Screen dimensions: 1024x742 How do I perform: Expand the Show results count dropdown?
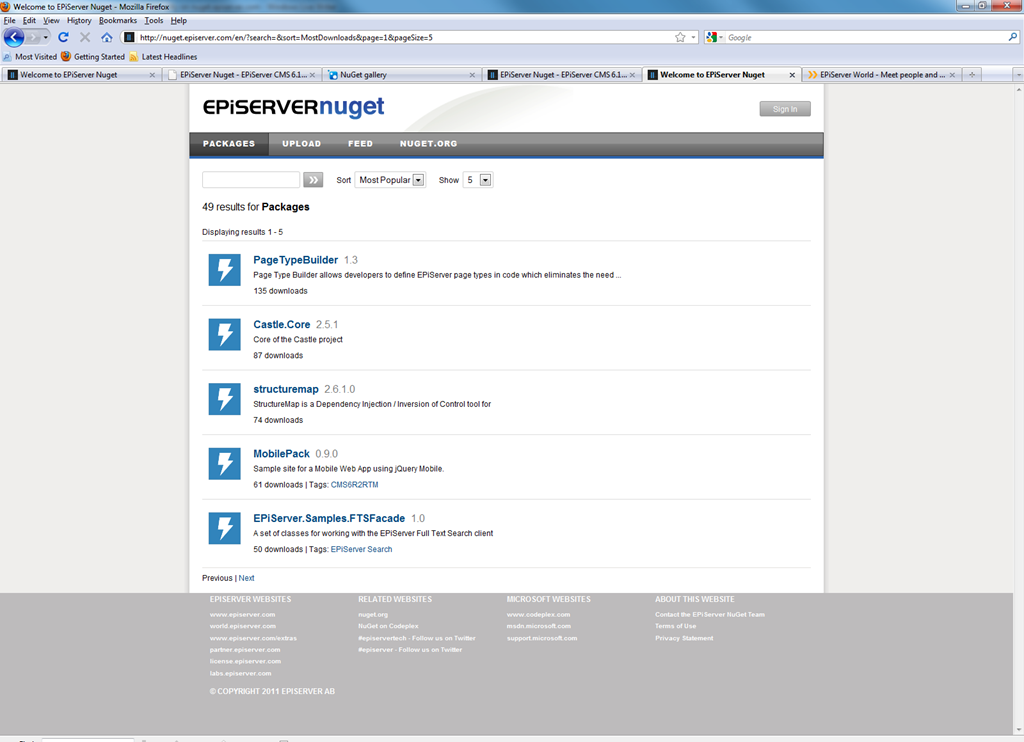pos(478,180)
